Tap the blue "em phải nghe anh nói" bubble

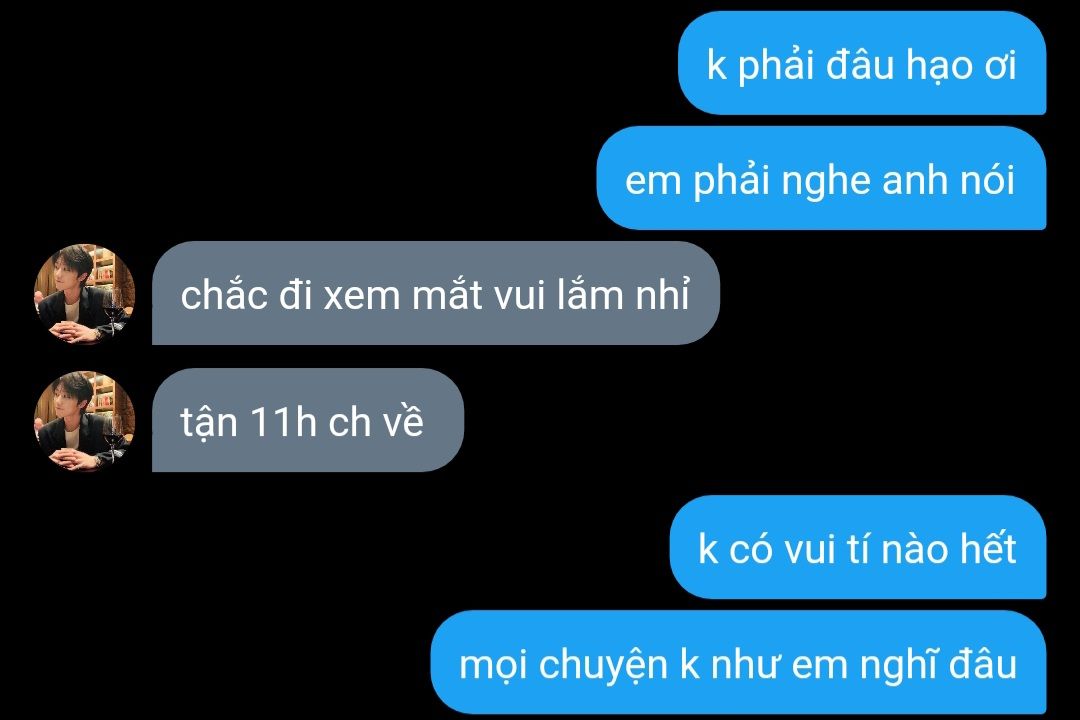click(821, 178)
